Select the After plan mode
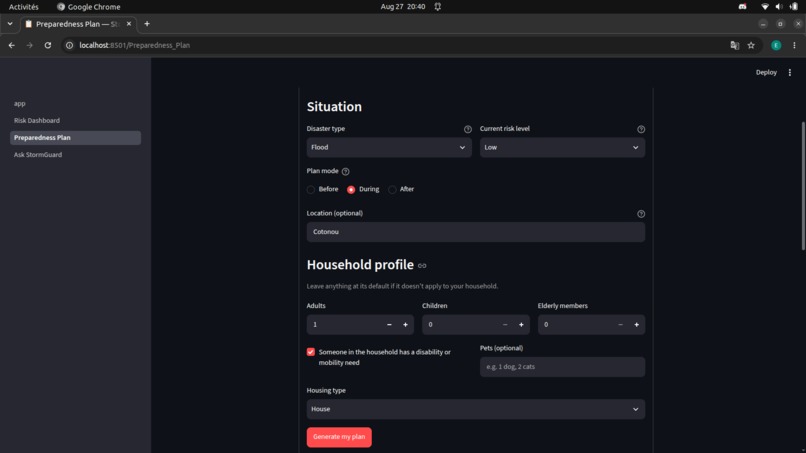 pos(401,189)
